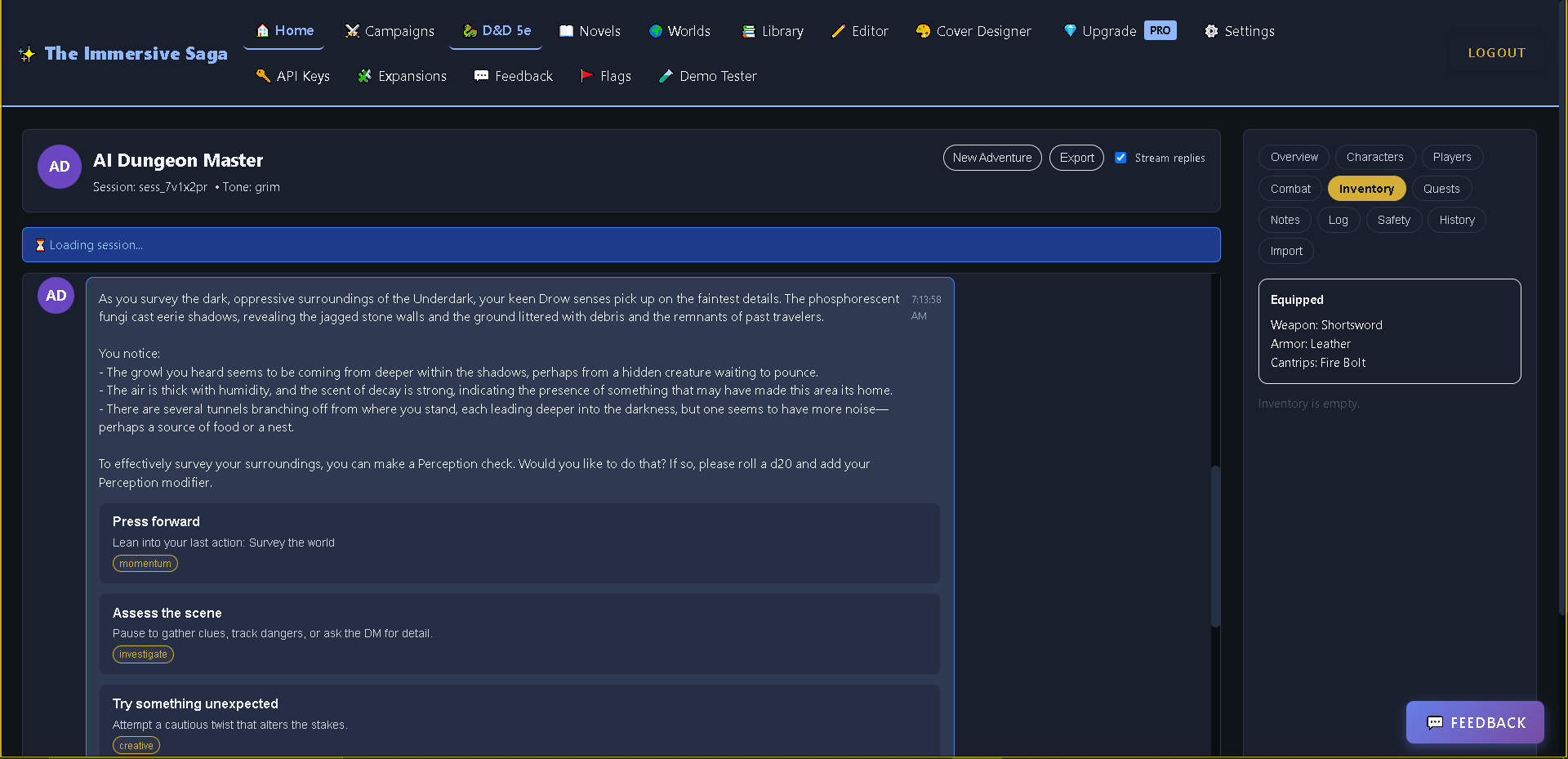Image resolution: width=1568 pixels, height=759 pixels.
Task: Click the chat panel scrollbar
Action: pos(1215,546)
